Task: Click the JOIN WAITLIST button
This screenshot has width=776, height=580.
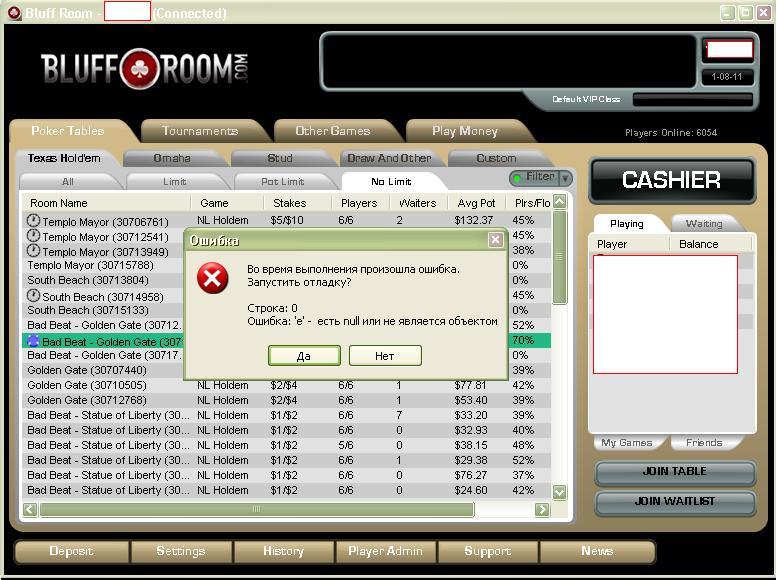Action: (x=675, y=502)
